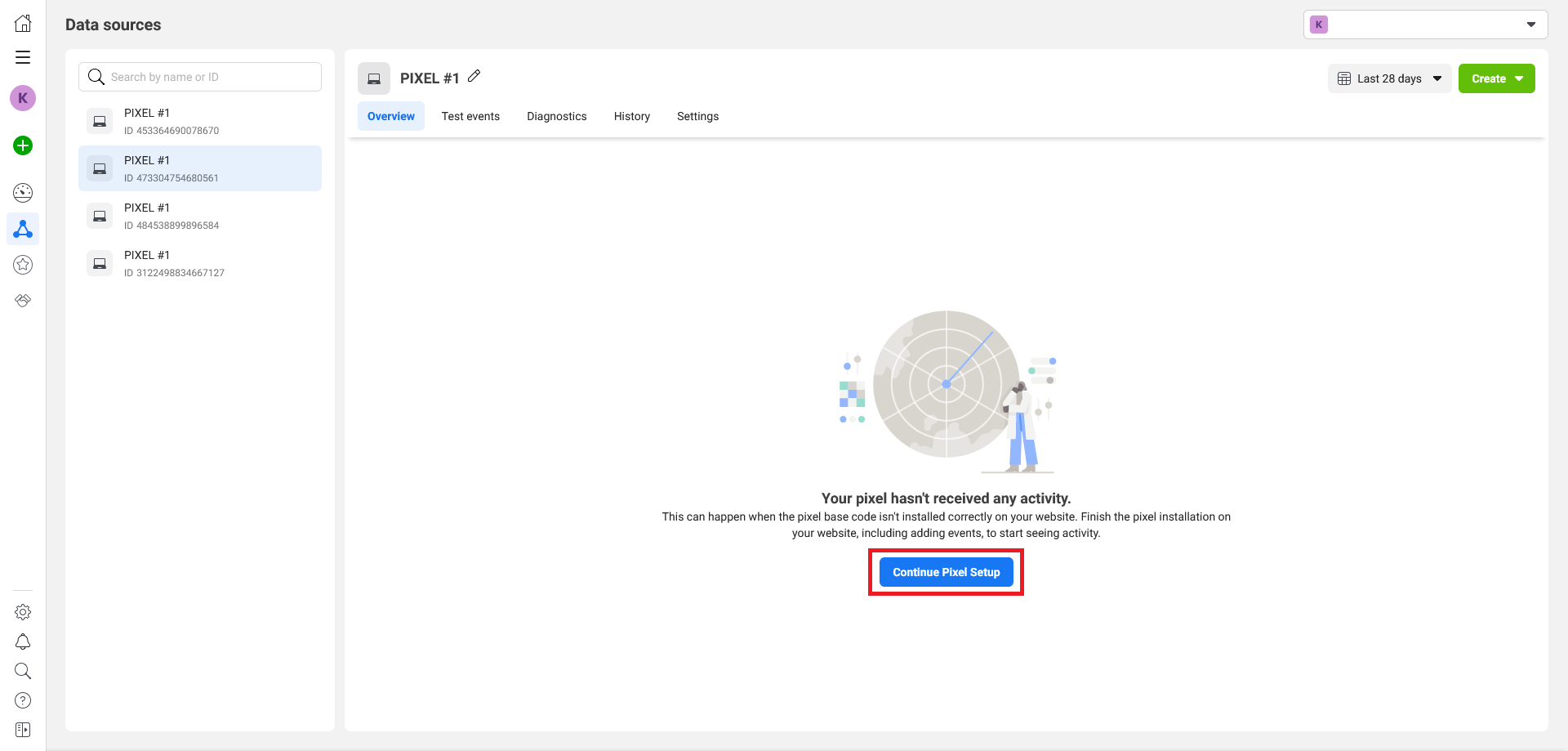This screenshot has height=751, width=1568.
Task: Open the notifications bell icon
Action: pos(23,641)
